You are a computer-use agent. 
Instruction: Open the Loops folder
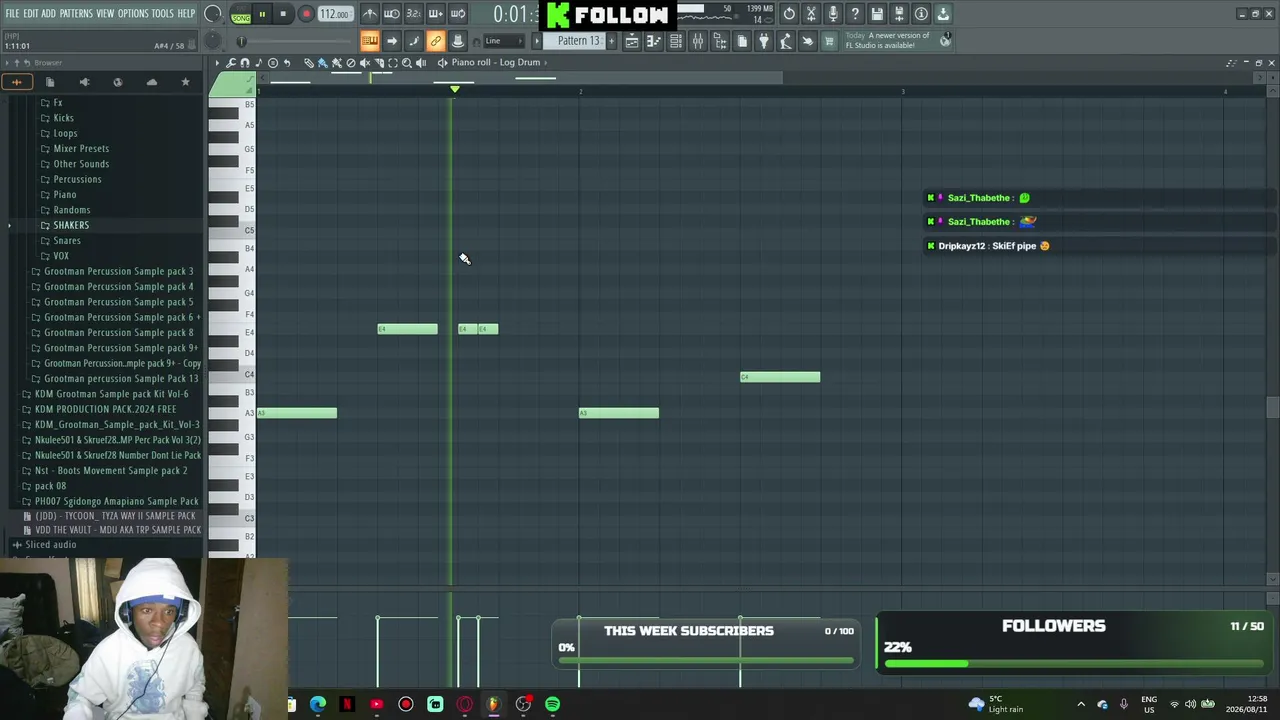[65, 133]
